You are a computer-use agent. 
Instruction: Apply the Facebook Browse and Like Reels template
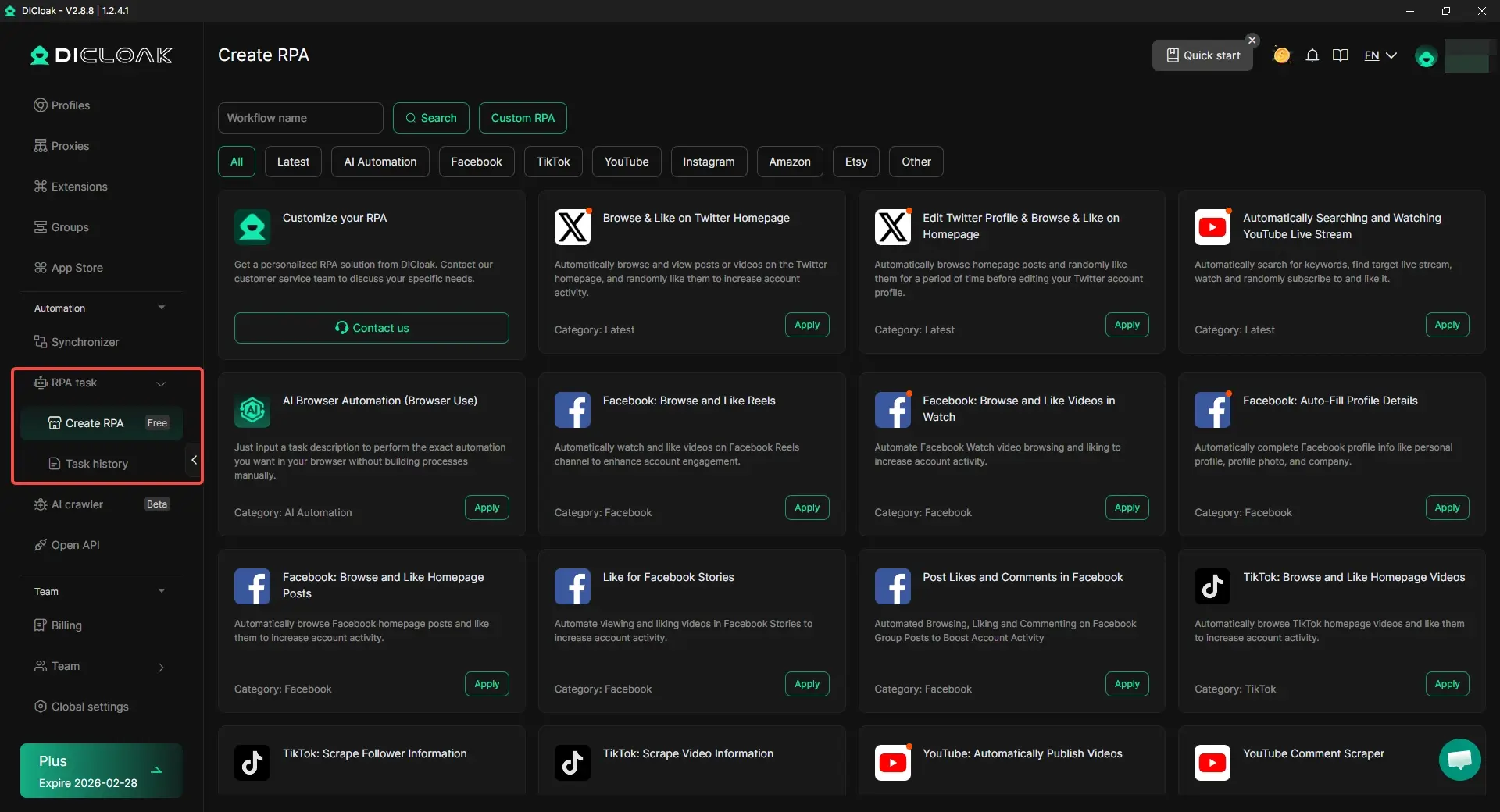(x=806, y=507)
